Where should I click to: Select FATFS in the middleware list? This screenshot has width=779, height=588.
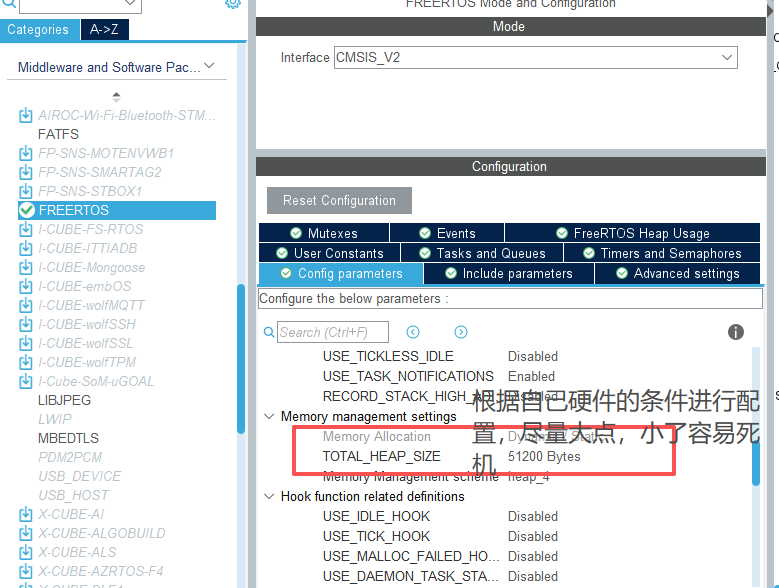click(58, 134)
